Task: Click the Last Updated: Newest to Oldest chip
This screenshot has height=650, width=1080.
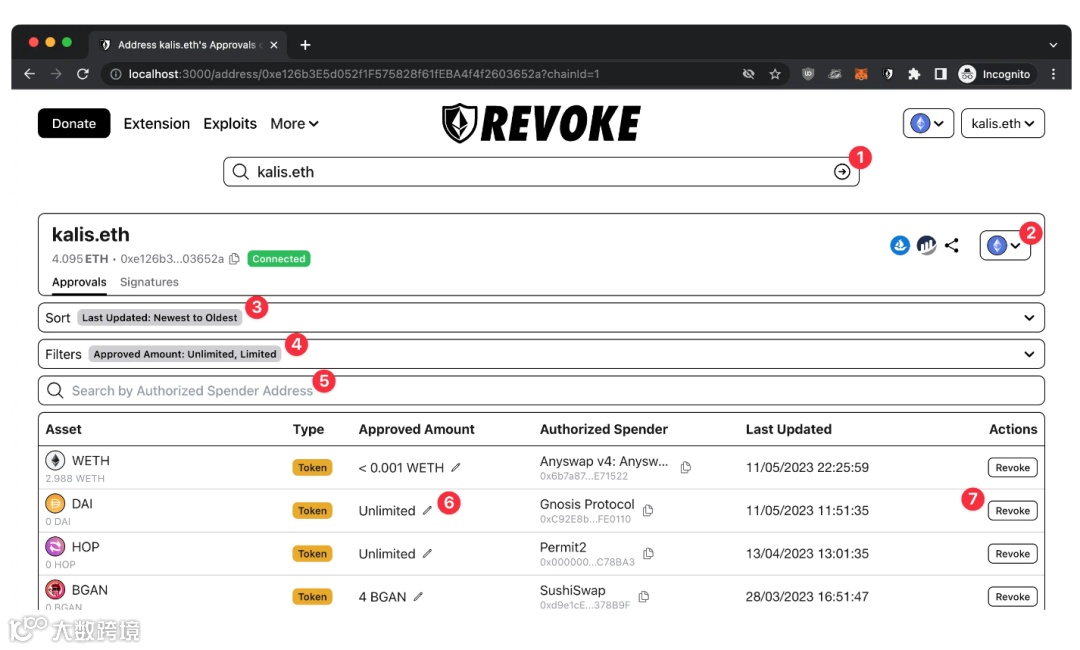Action: click(159, 317)
